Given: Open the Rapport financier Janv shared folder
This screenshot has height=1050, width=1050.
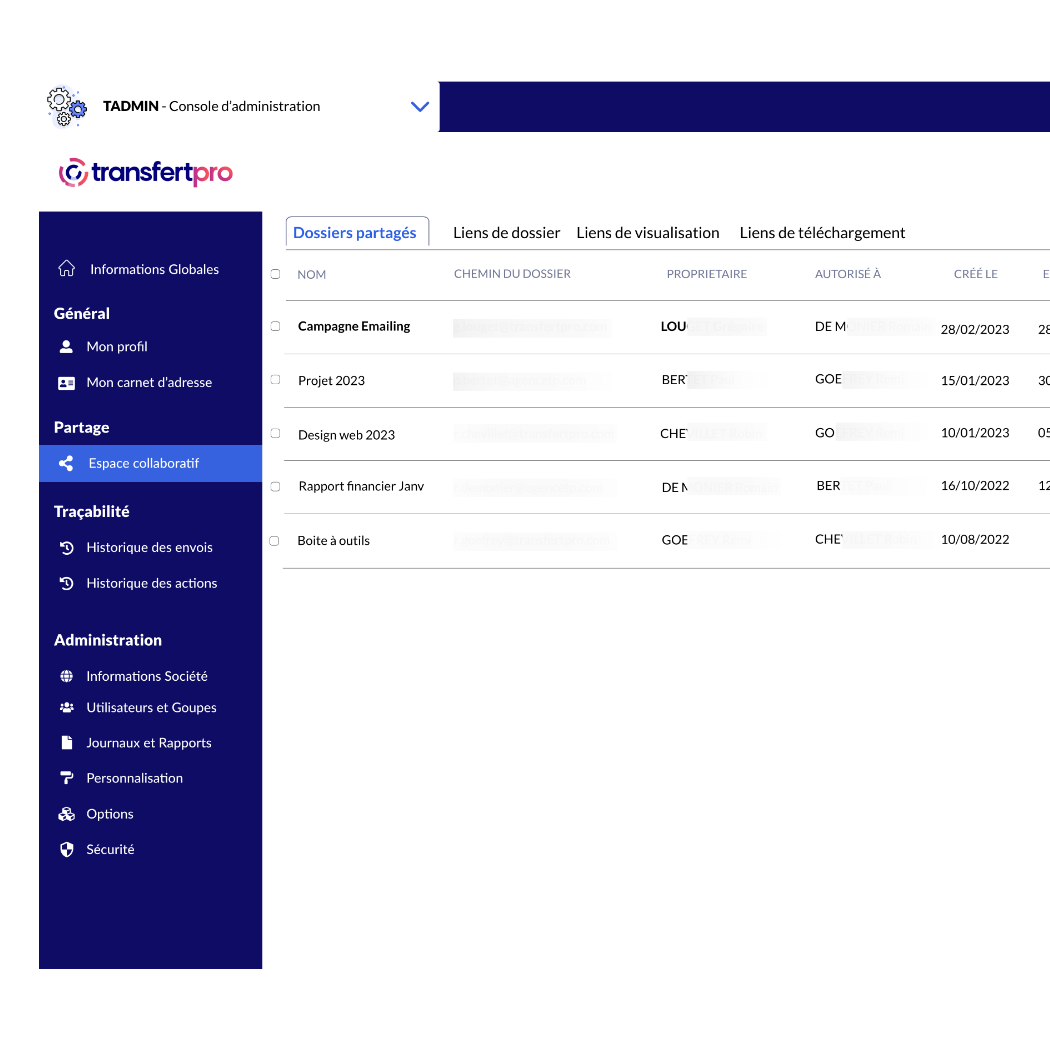Looking at the screenshot, I should coord(361,486).
